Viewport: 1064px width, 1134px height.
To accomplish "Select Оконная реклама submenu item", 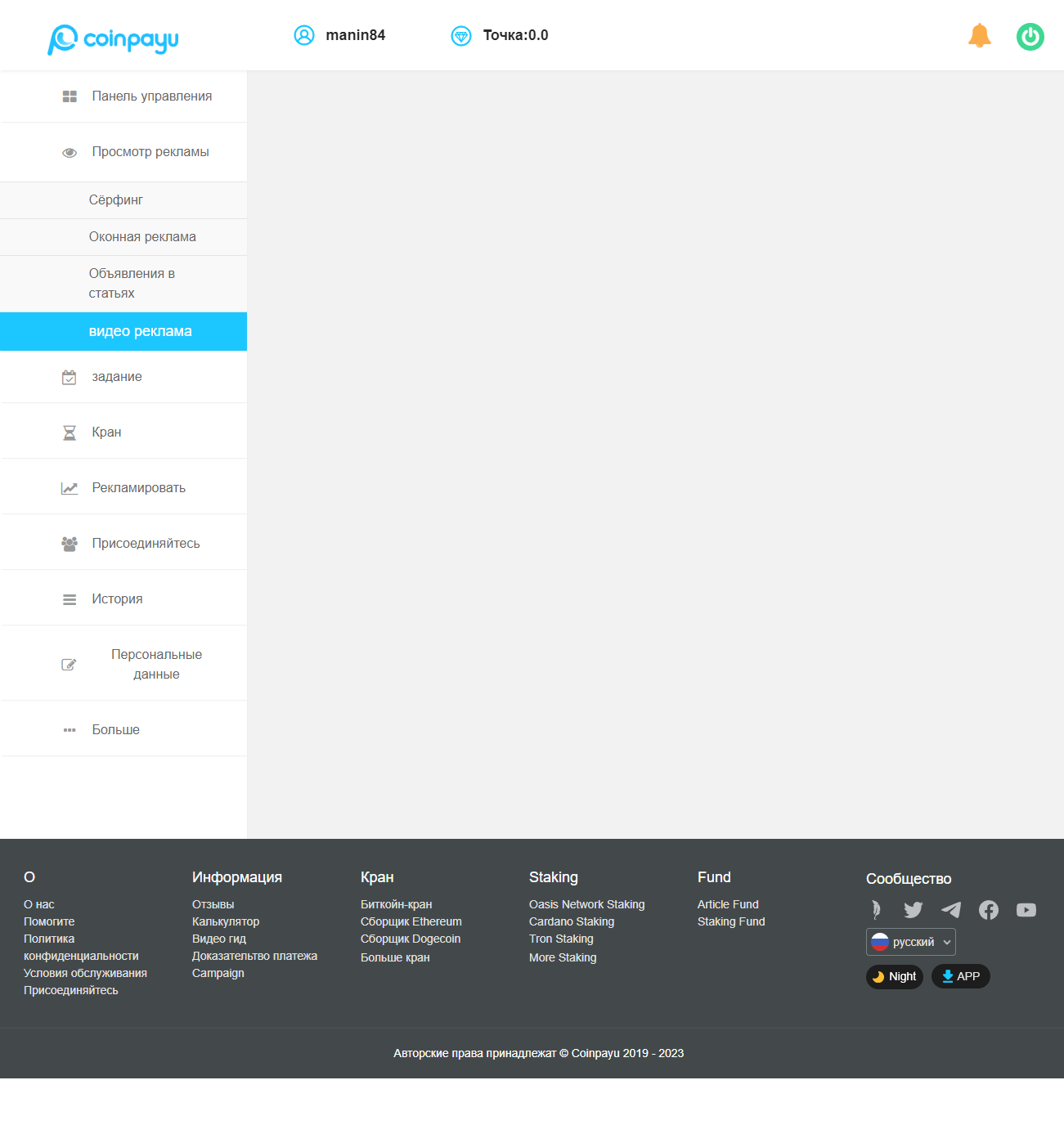I will (x=123, y=237).
